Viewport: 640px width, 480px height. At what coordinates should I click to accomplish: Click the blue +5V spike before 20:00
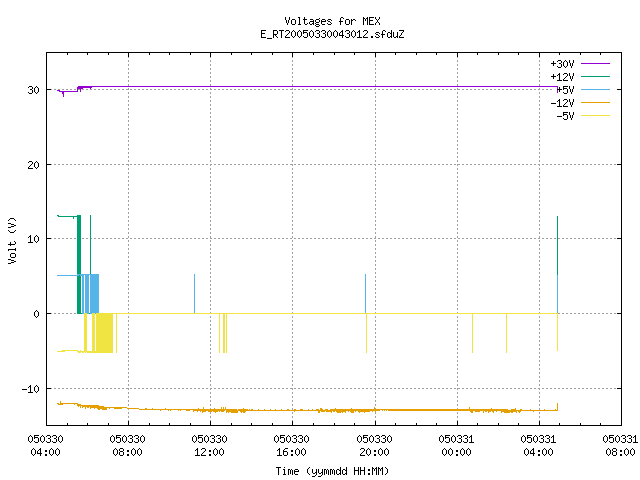point(365,294)
